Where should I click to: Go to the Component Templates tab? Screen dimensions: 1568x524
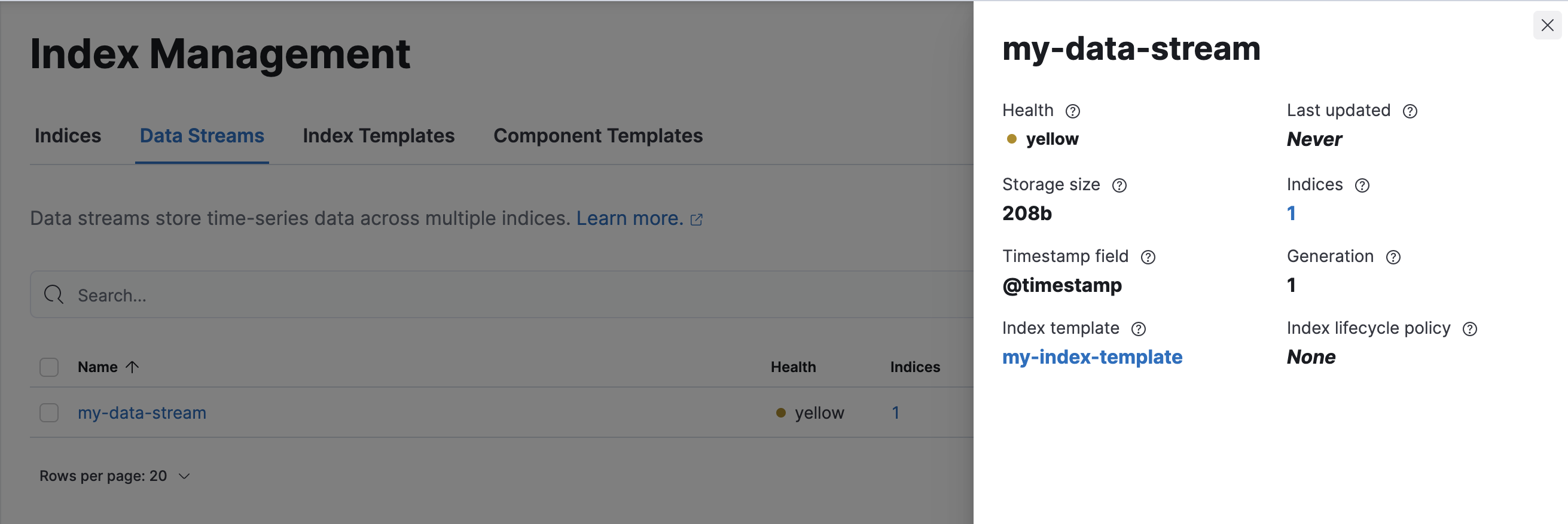(597, 136)
